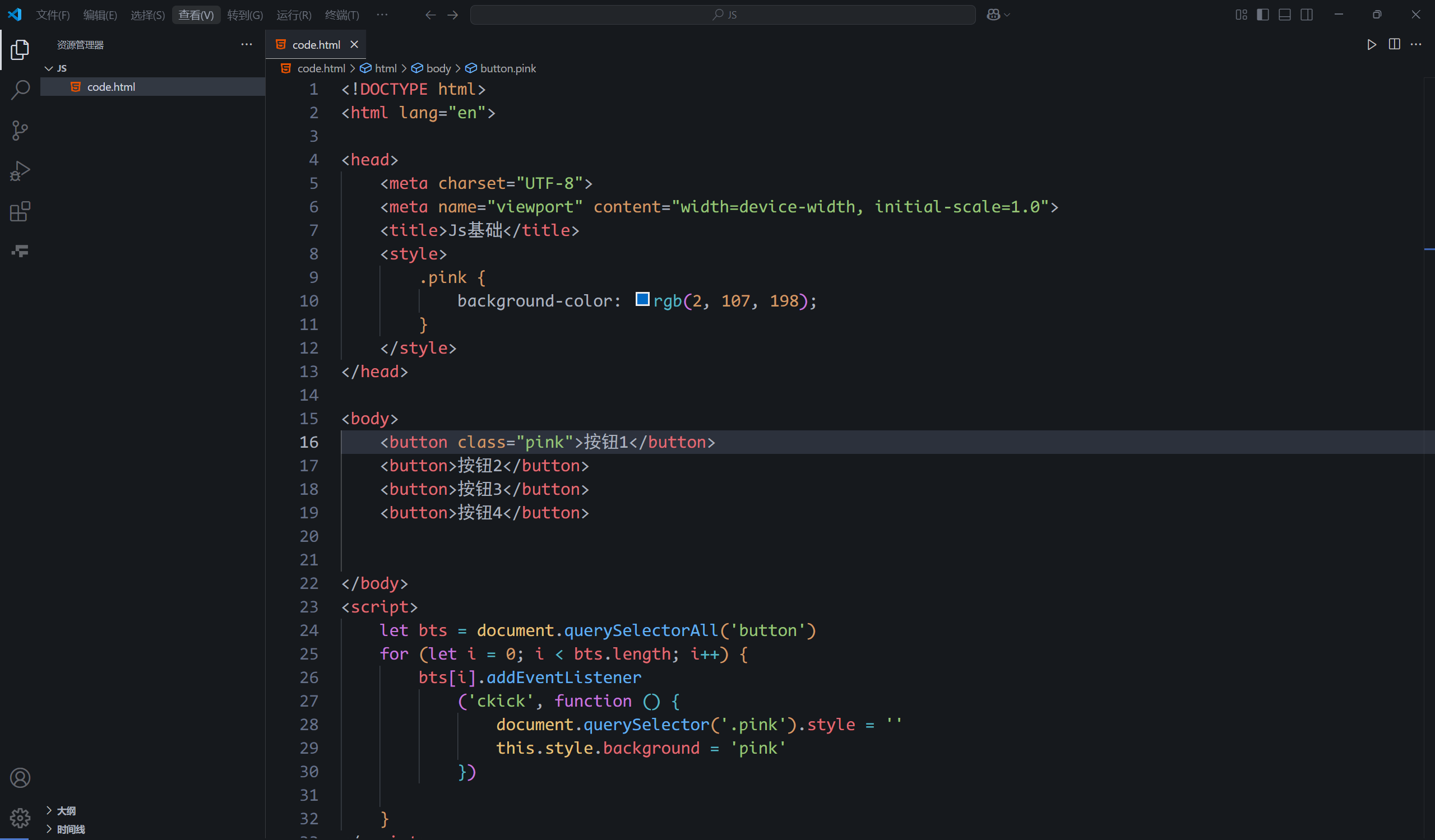Click 'background-color' property on line 10
Image resolution: width=1435 pixels, height=840 pixels.
535,300
